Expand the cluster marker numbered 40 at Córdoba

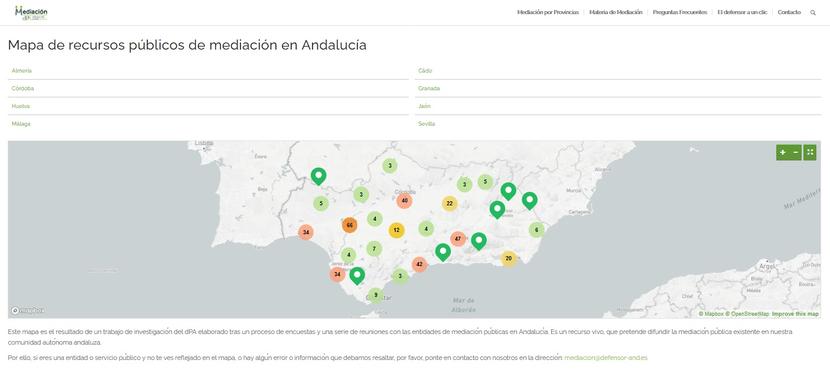point(404,200)
